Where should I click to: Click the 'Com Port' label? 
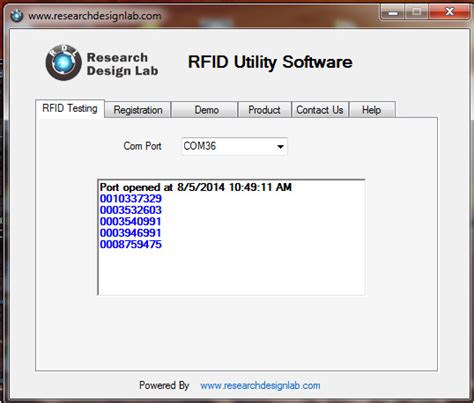coord(142,146)
